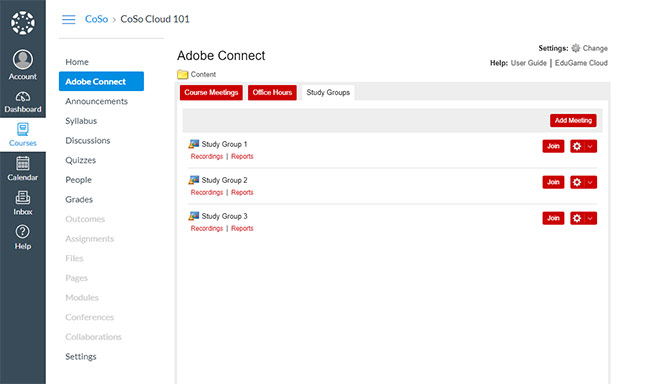The height and width of the screenshot is (384, 650).
Task: Expand the dropdown arrow for Study Group 1
Action: [x=590, y=146]
